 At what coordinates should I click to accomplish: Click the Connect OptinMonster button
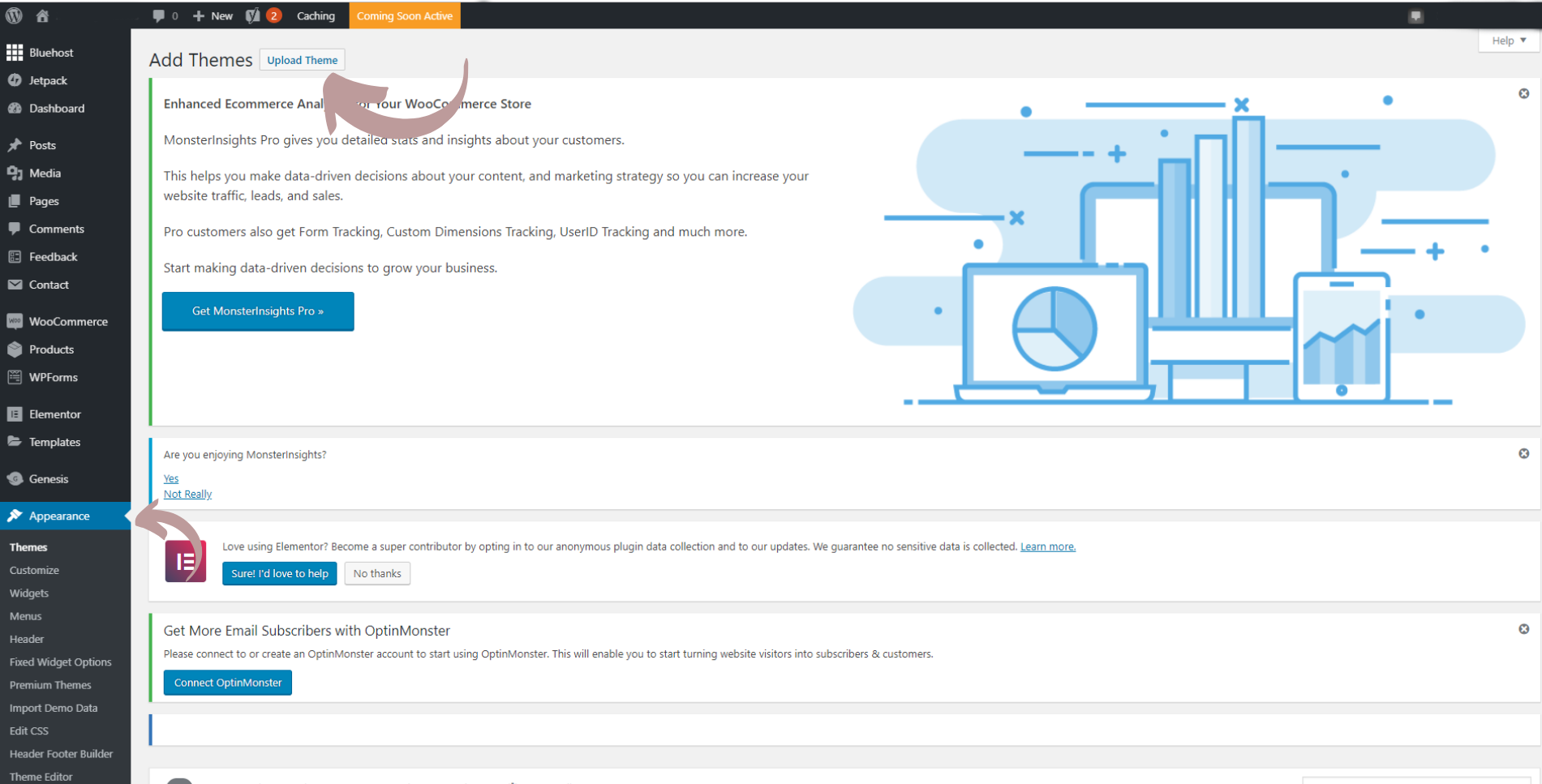click(228, 683)
